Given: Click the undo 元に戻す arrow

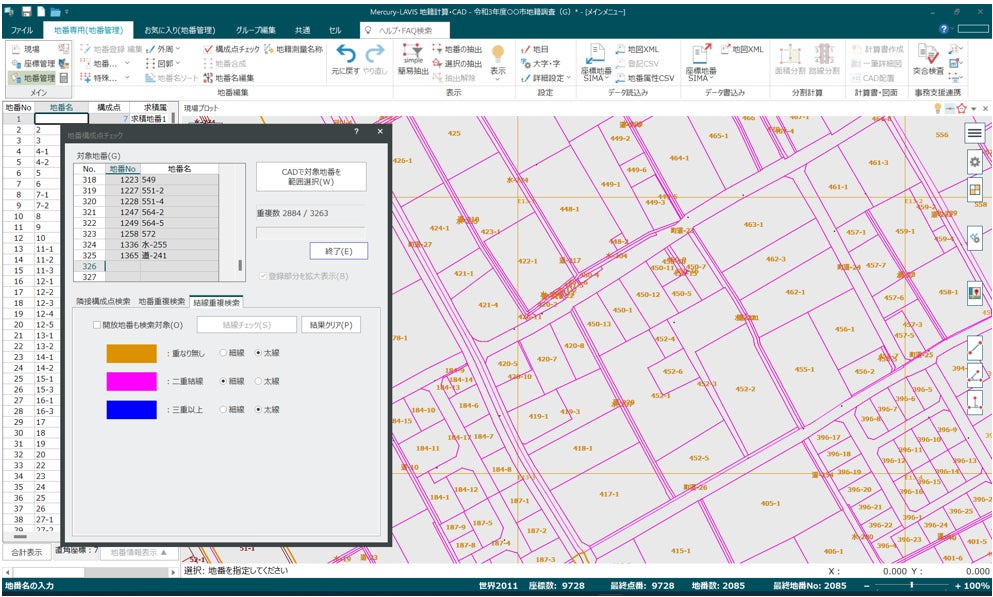Looking at the screenshot, I should click(346, 55).
